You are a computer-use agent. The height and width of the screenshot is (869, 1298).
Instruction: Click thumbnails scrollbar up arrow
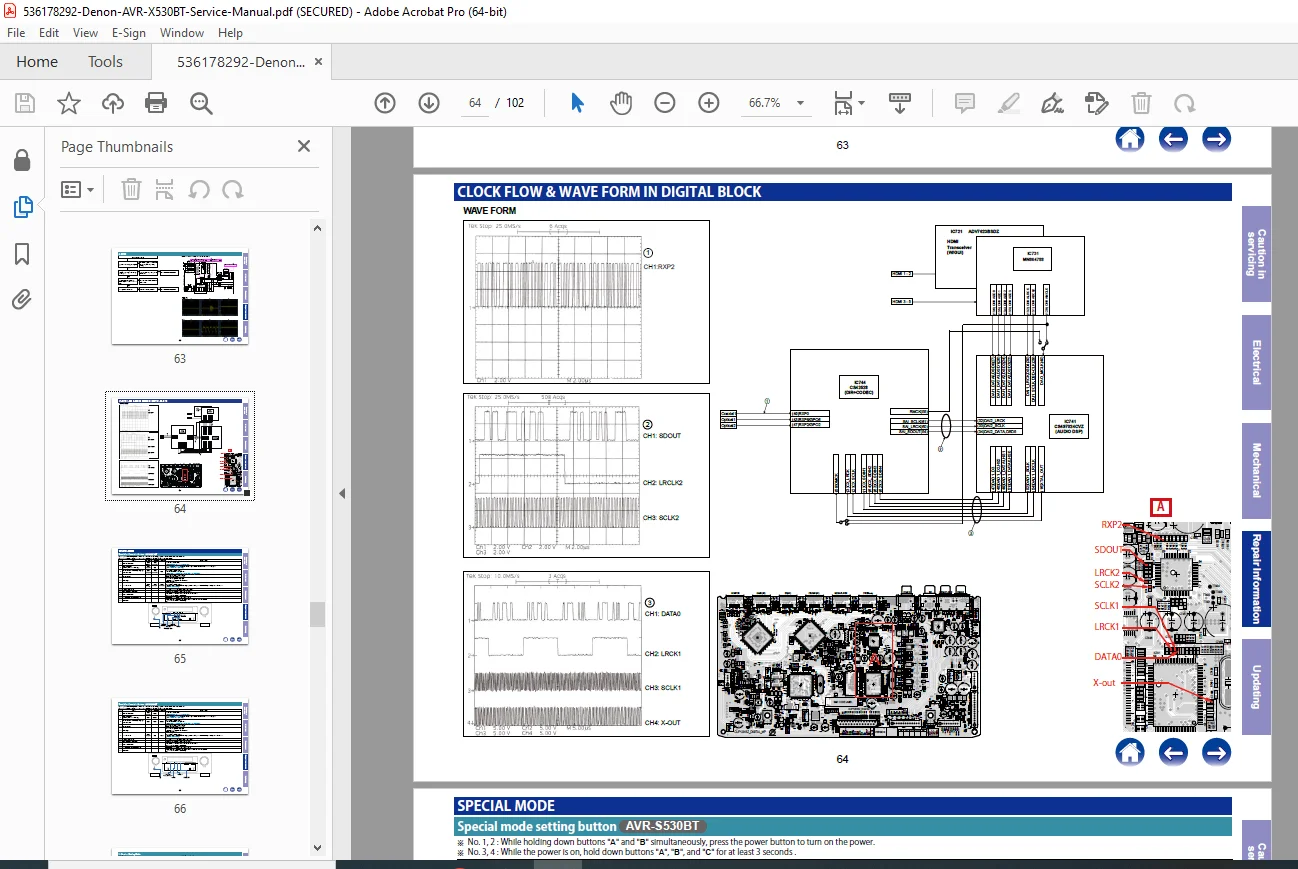tap(317, 228)
